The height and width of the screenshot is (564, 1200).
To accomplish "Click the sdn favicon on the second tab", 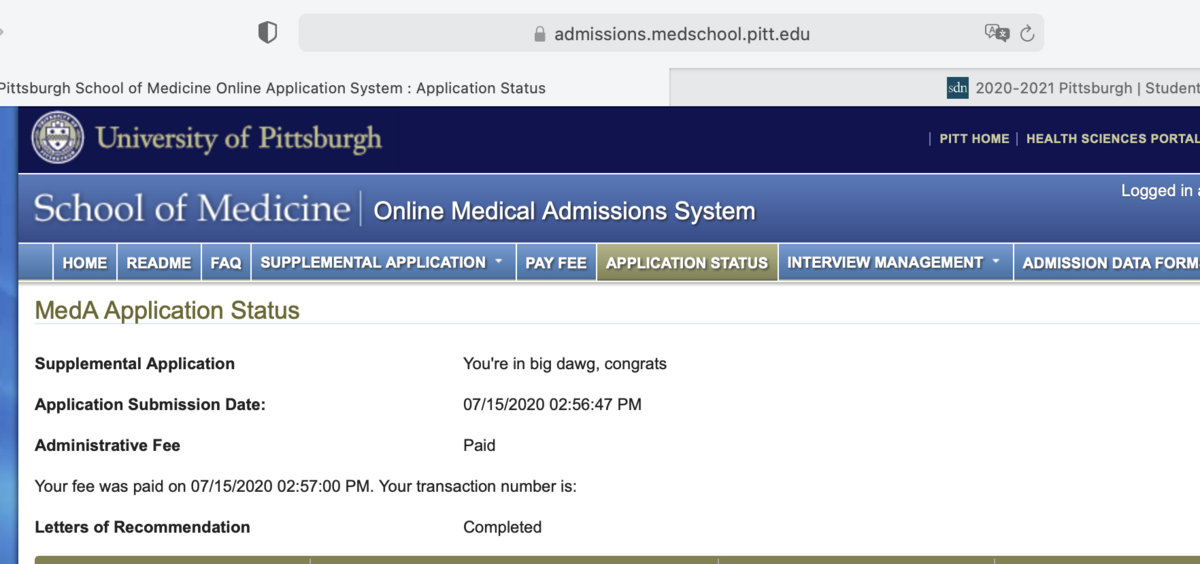I will point(957,88).
